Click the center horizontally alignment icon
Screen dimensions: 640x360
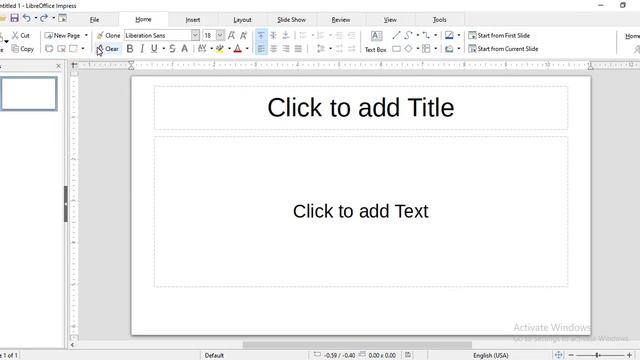tap(273, 49)
